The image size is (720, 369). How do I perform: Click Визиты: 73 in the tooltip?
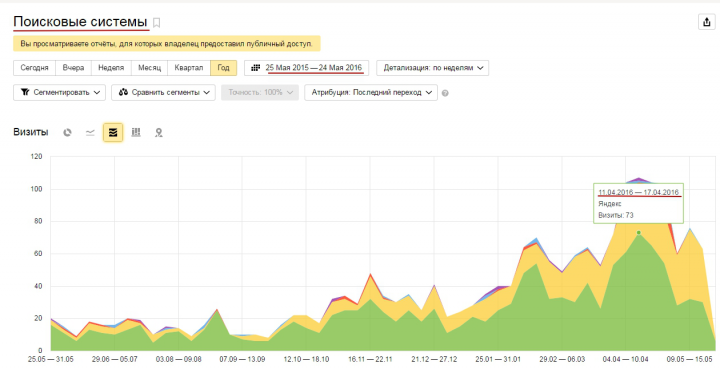tap(616, 215)
